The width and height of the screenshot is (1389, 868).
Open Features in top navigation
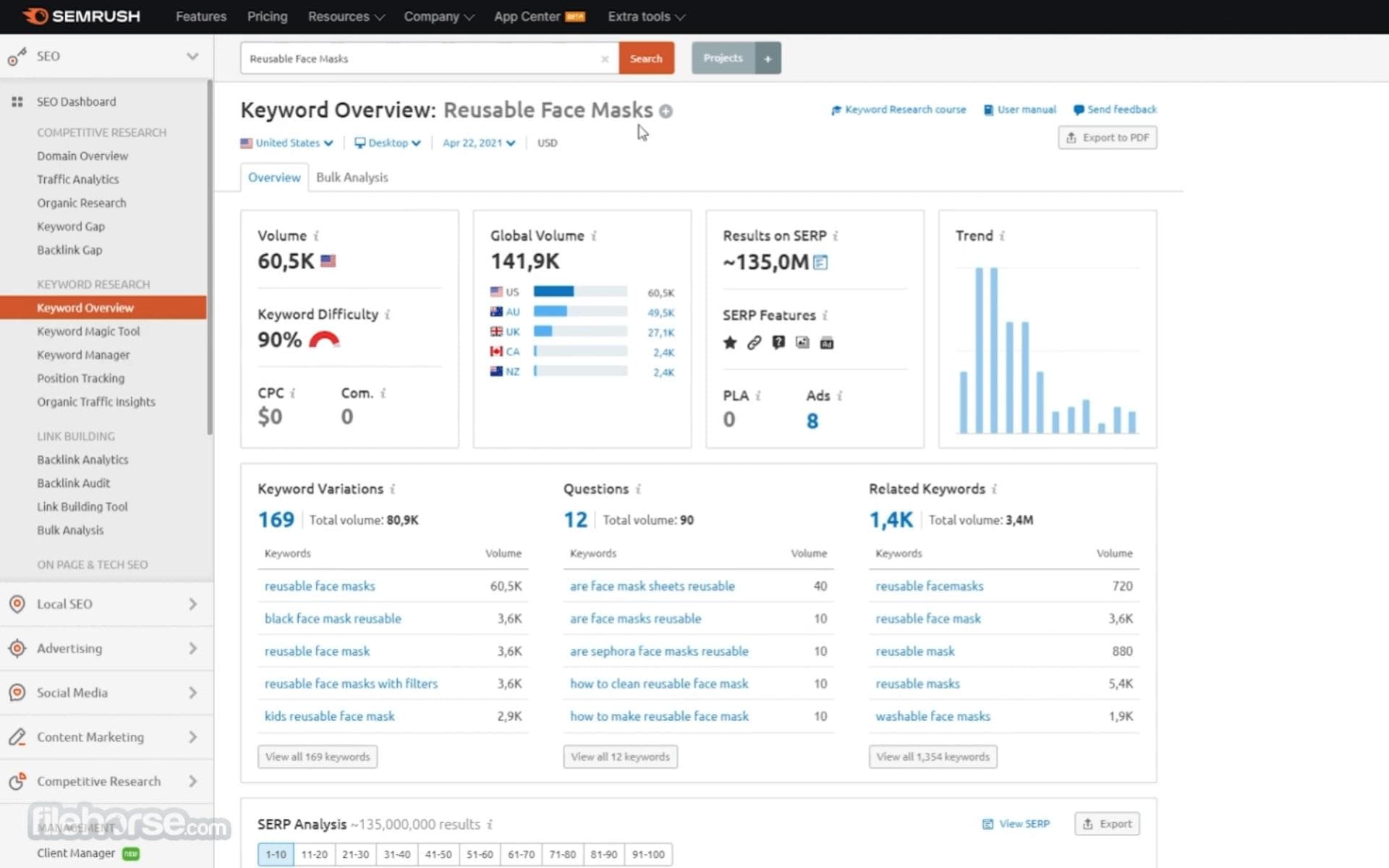point(201,17)
